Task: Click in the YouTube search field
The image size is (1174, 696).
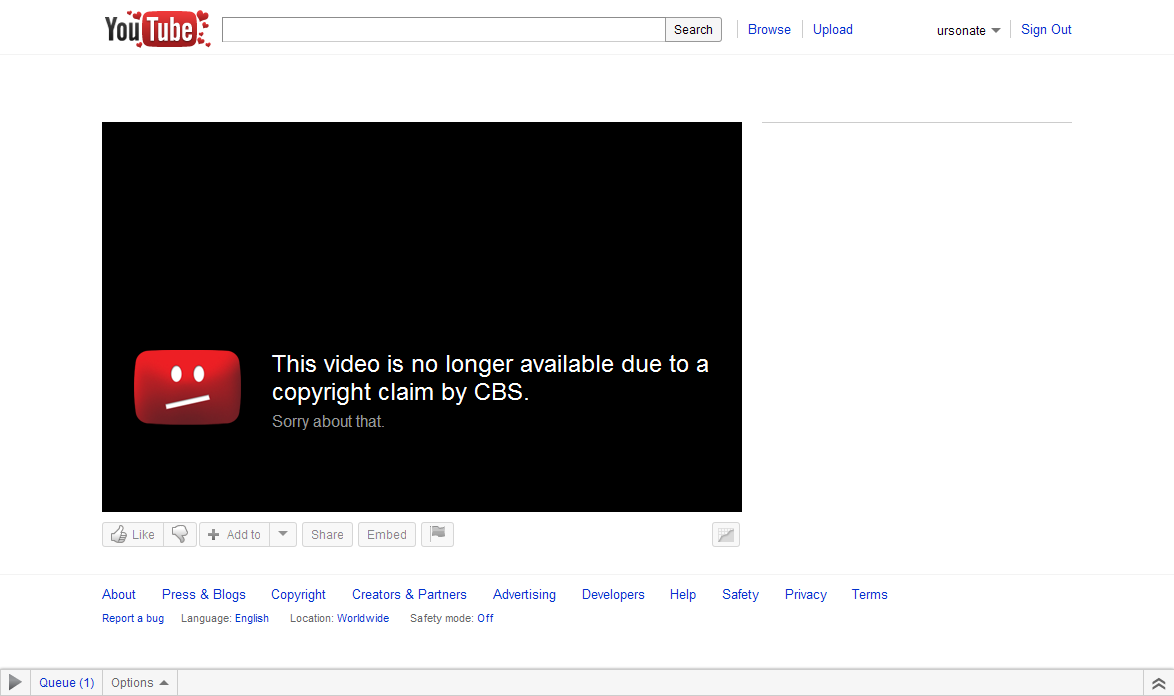Action: (x=443, y=30)
